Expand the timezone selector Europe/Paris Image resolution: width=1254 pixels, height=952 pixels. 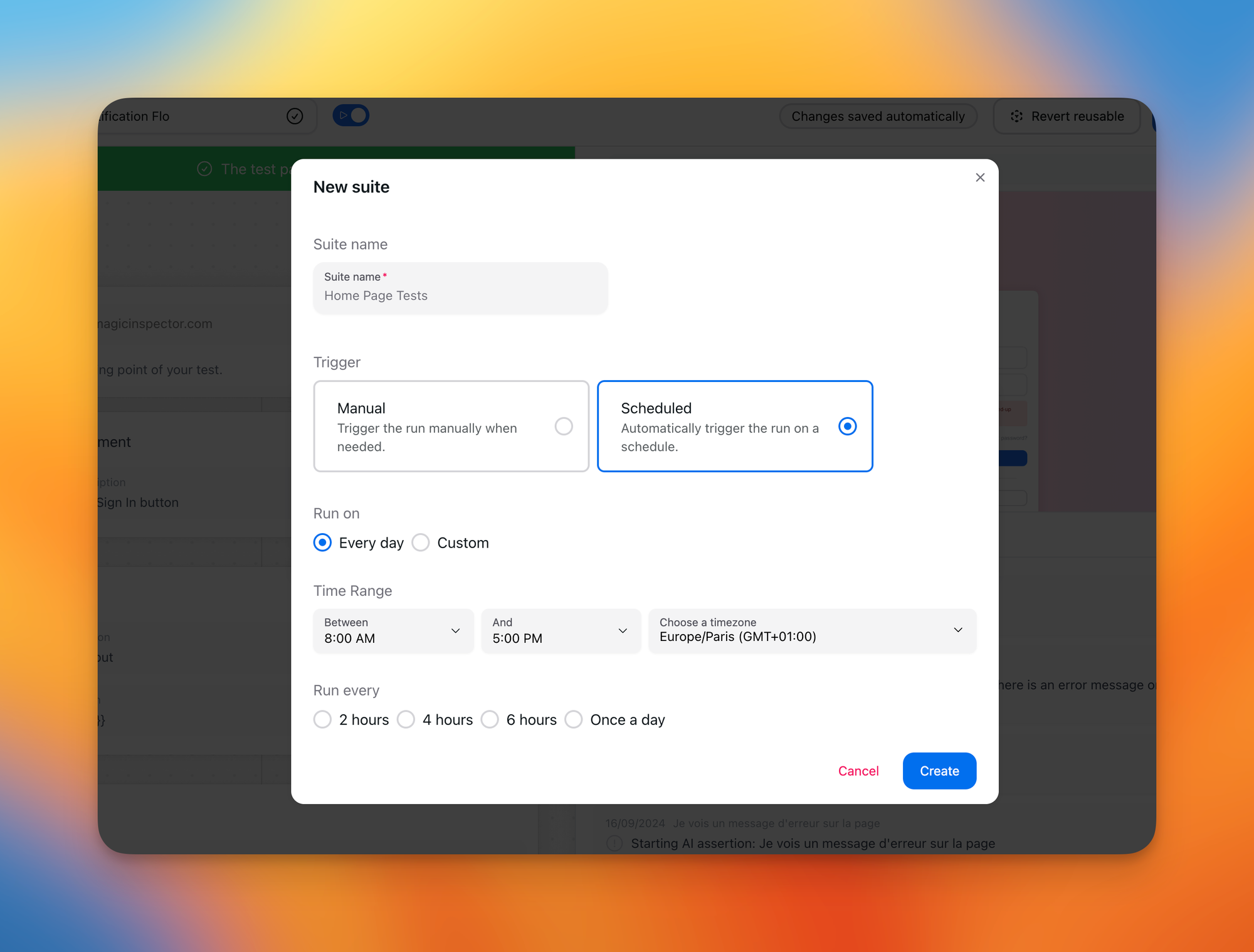[812, 631]
